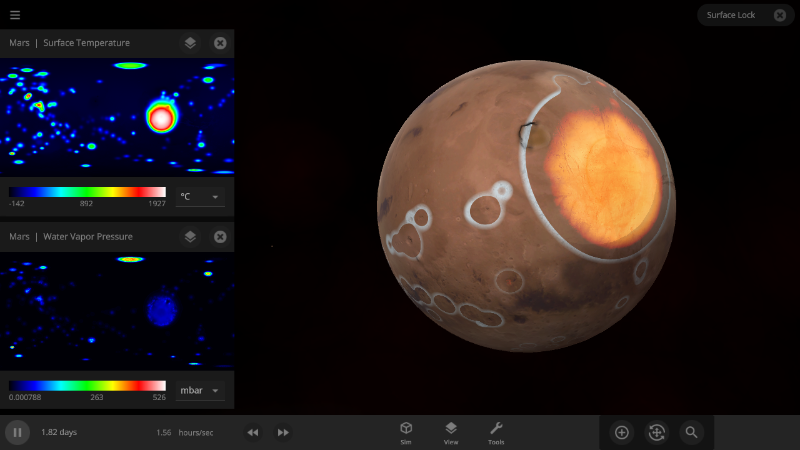This screenshot has width=800, height=450.
Task: Close the Water Vapor Pressure panel
Action: 220,237
